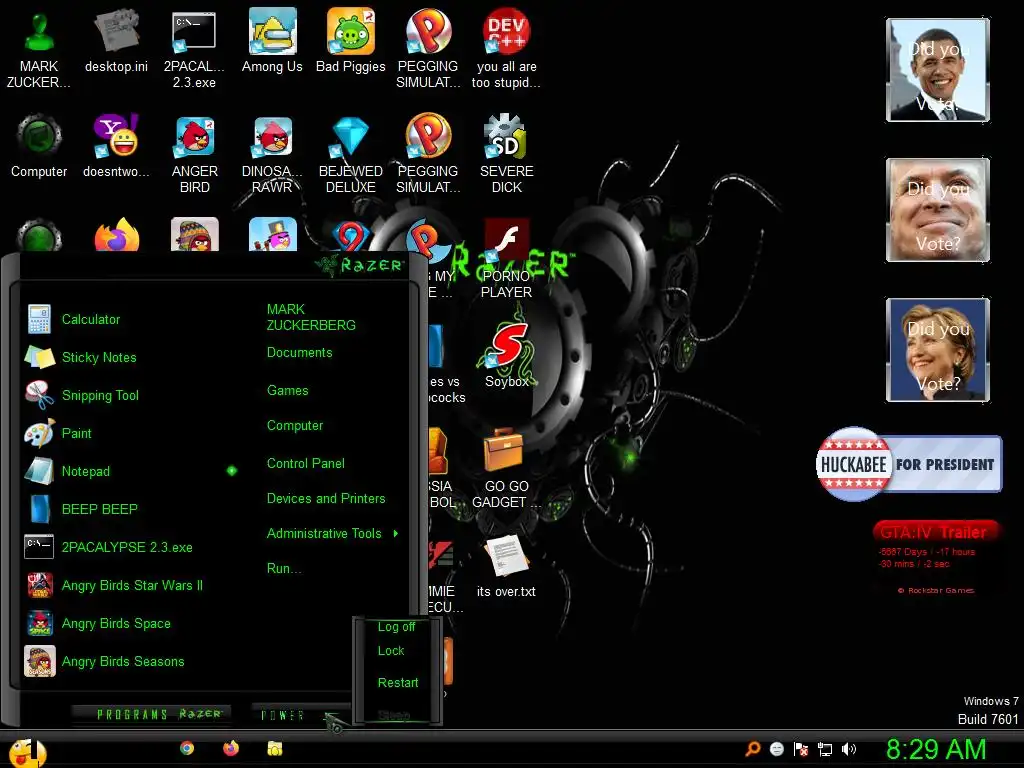1024x768 pixels.
Task: Select the Firefox icon on the desktop
Action: [x=116, y=235]
